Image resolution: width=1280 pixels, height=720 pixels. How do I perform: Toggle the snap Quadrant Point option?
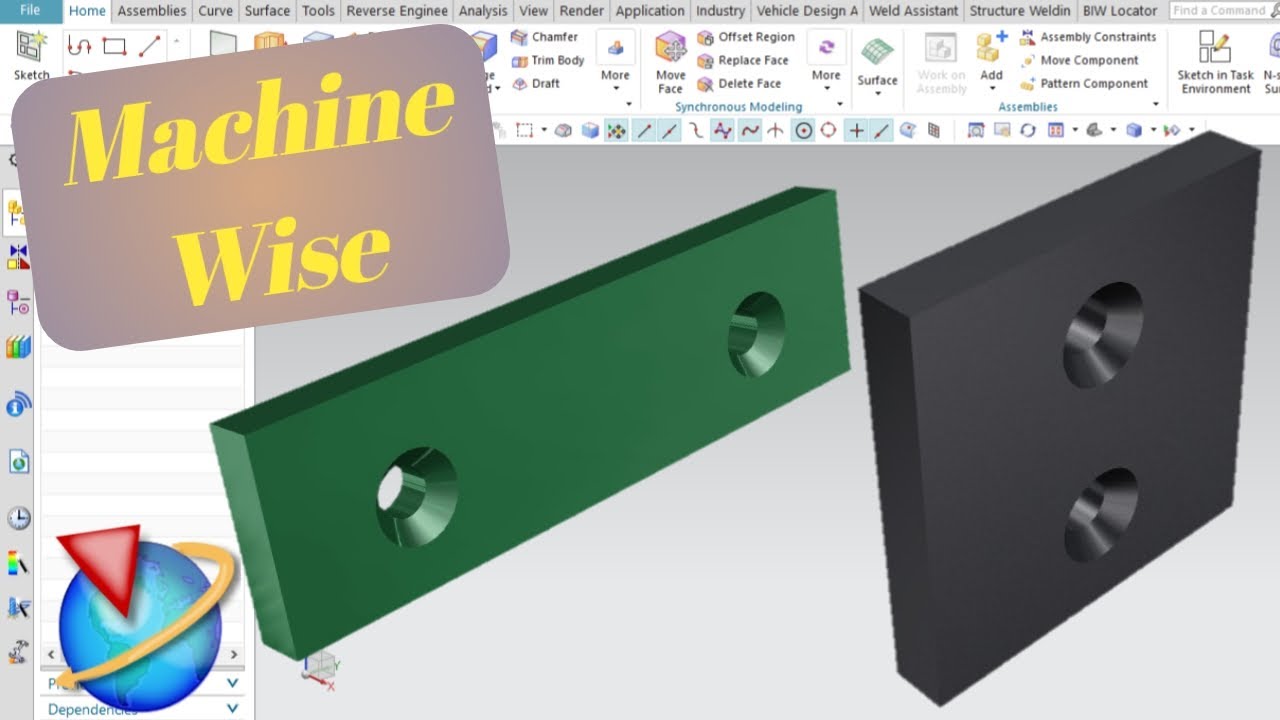[828, 131]
